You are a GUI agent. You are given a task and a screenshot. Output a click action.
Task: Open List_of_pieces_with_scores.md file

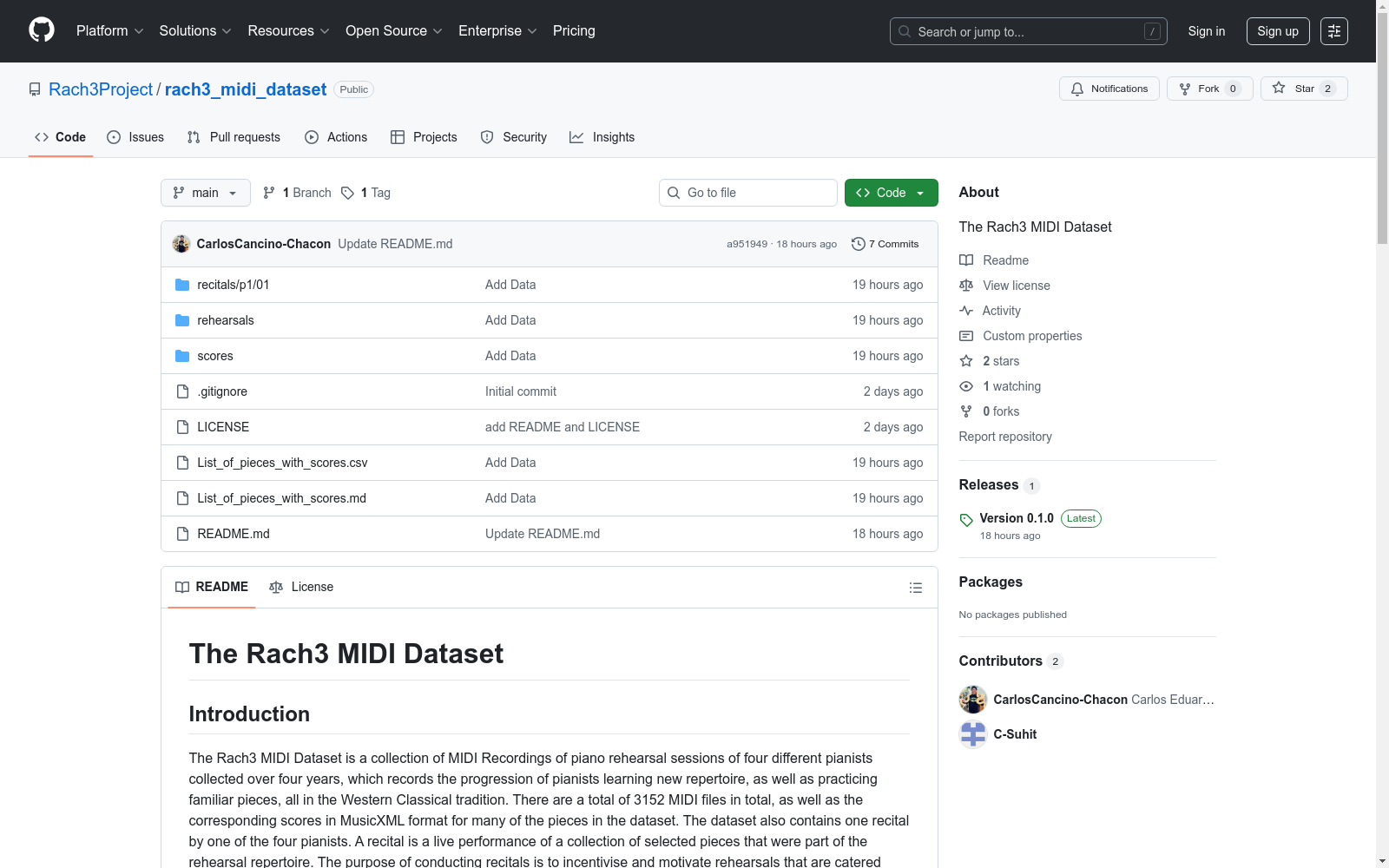(x=281, y=498)
